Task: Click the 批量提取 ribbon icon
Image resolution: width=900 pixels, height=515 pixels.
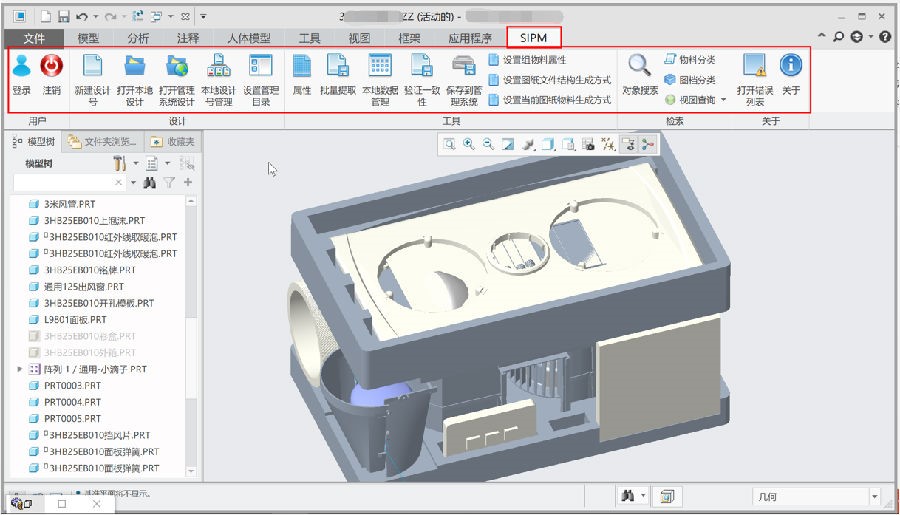Action: [338, 67]
